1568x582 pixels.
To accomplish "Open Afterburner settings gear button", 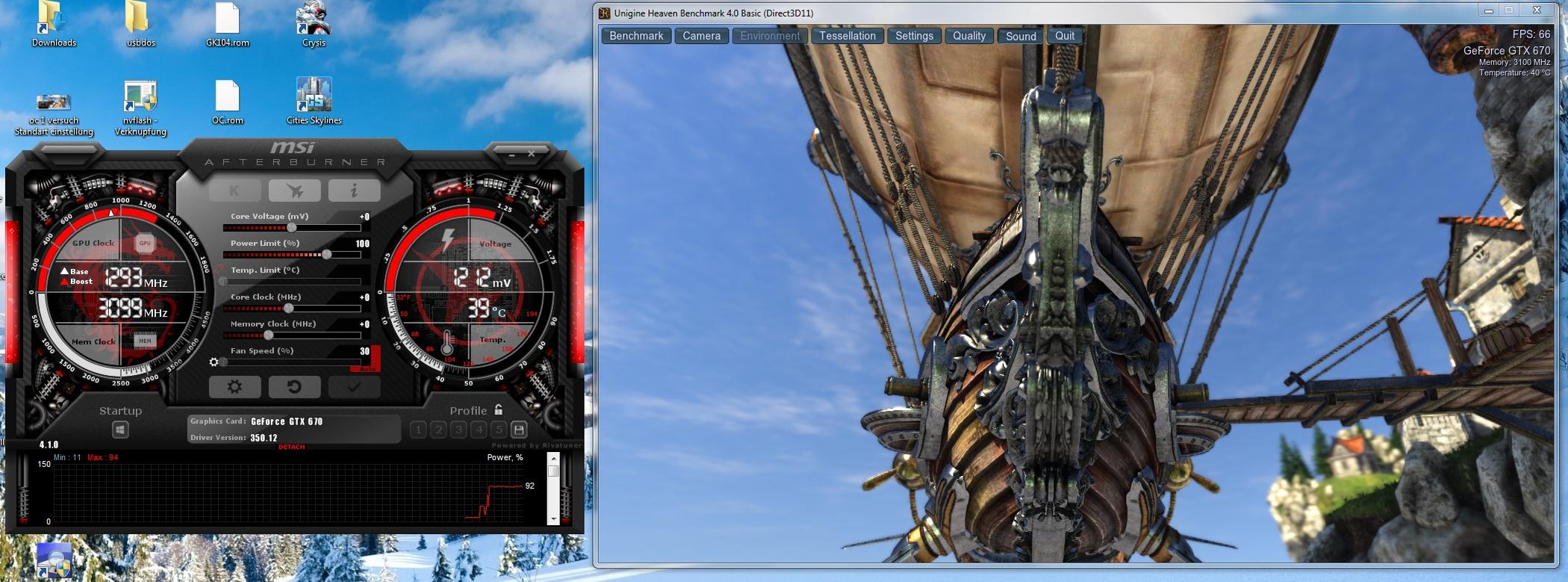I will (234, 386).
